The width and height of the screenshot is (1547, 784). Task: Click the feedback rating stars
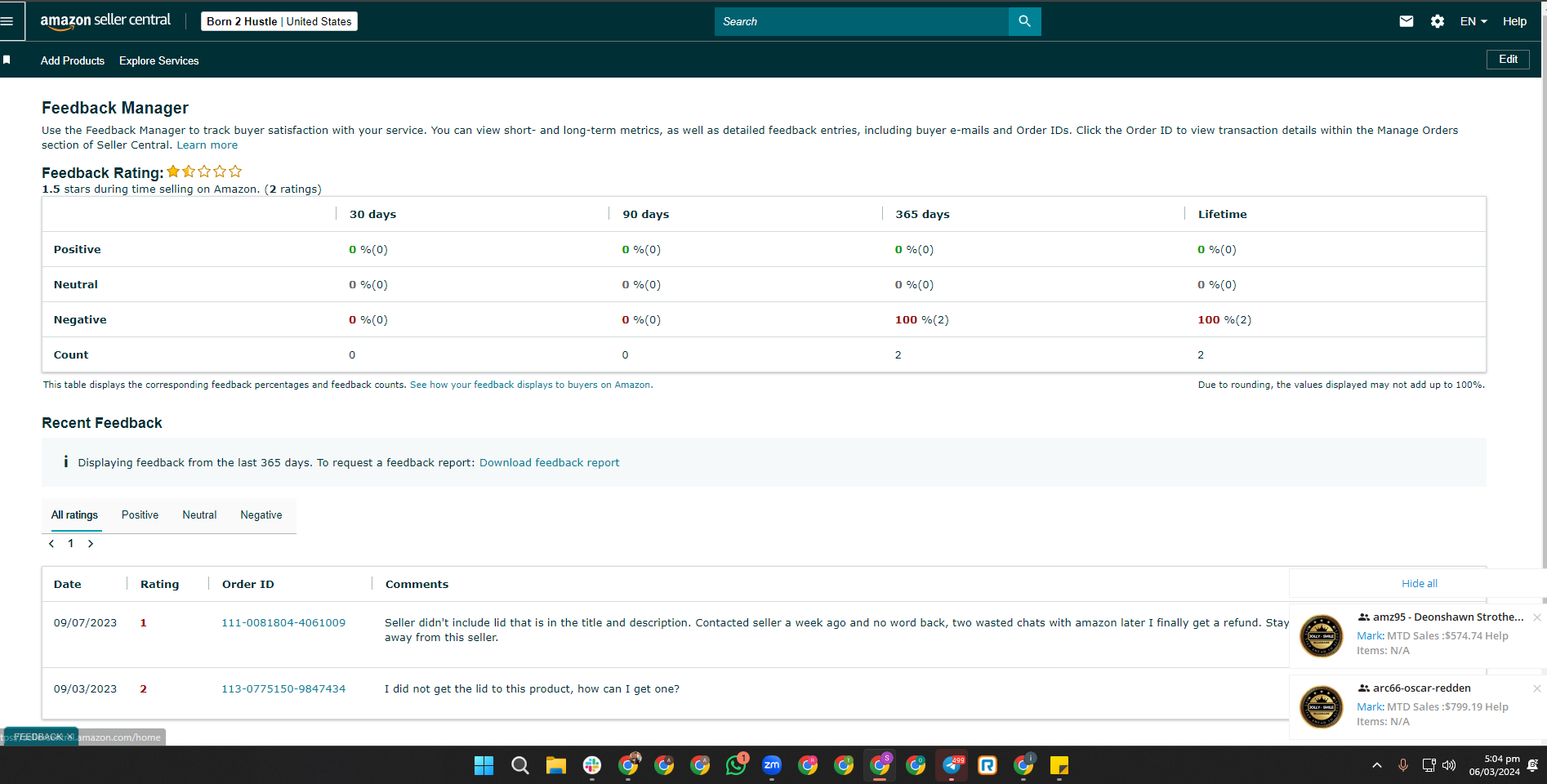204,171
